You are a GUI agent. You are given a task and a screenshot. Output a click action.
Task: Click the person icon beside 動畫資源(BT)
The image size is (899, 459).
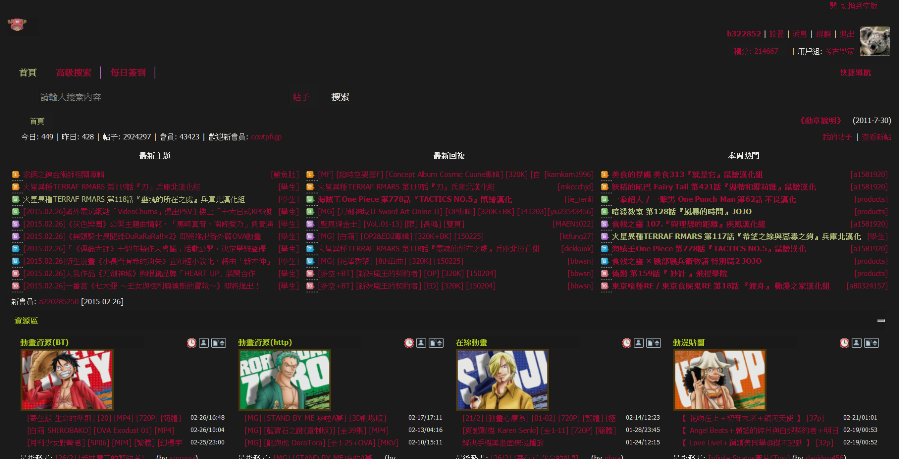click(204, 343)
